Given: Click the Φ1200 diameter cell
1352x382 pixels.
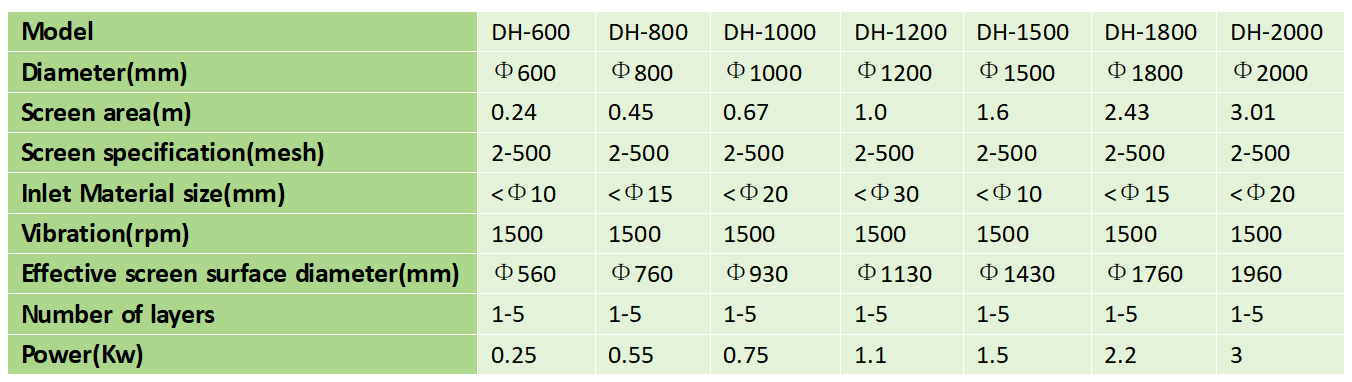Looking at the screenshot, I should pyautogui.click(x=894, y=73).
